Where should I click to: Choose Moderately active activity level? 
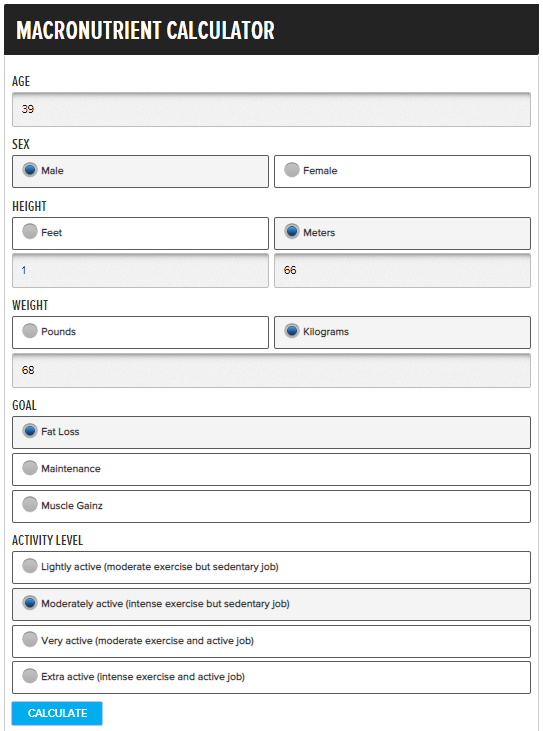click(x=271, y=605)
